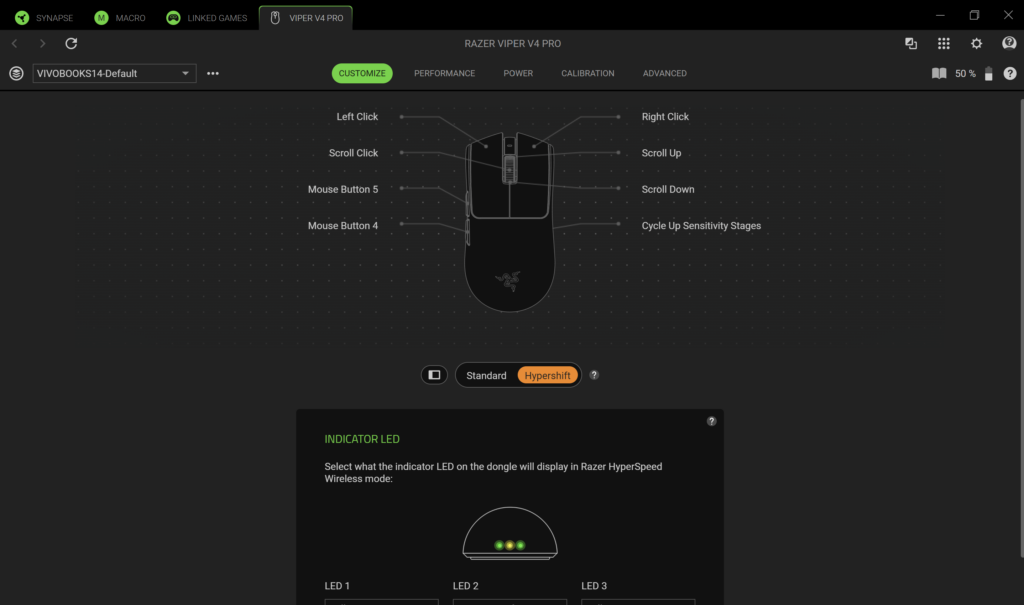The height and width of the screenshot is (605, 1024).
Task: Click the Macro M icon
Action: click(x=101, y=18)
